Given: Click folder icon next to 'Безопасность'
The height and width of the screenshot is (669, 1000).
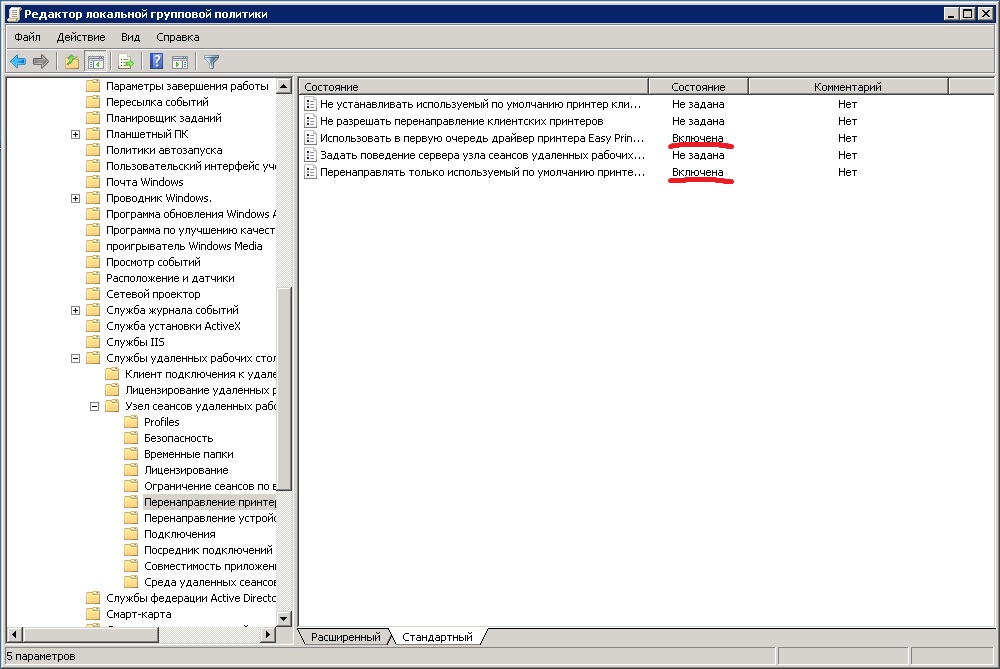Looking at the screenshot, I should (x=131, y=438).
